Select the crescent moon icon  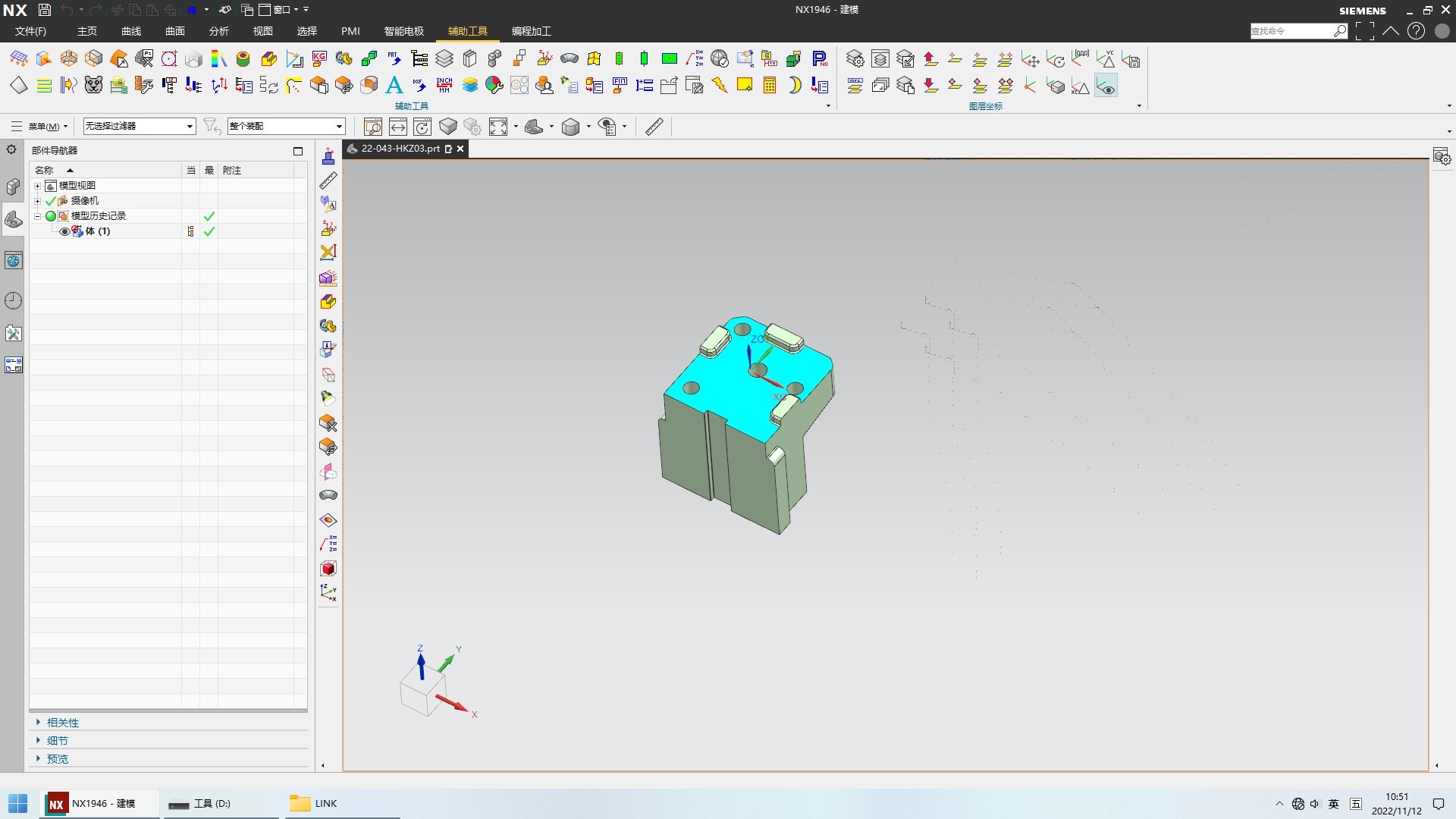[795, 85]
